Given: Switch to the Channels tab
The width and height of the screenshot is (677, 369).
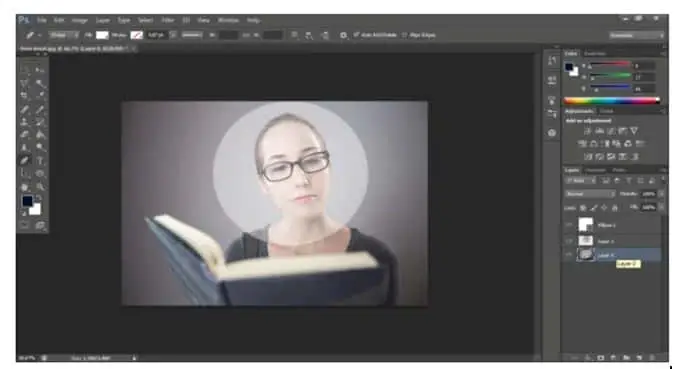Looking at the screenshot, I should point(595,170).
